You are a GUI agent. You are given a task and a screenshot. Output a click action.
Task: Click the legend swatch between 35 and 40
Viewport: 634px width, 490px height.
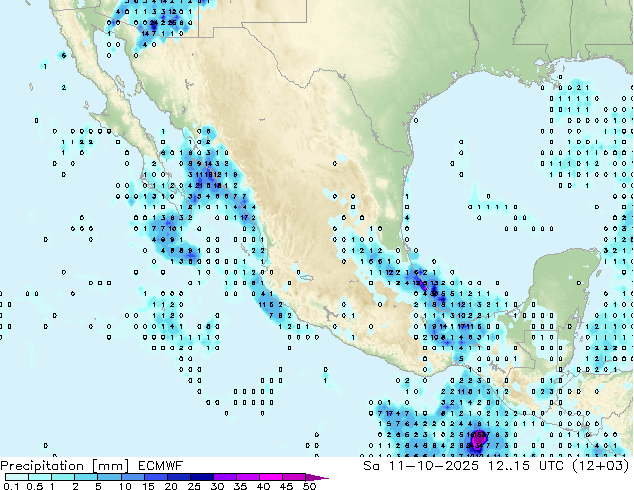(x=247, y=477)
